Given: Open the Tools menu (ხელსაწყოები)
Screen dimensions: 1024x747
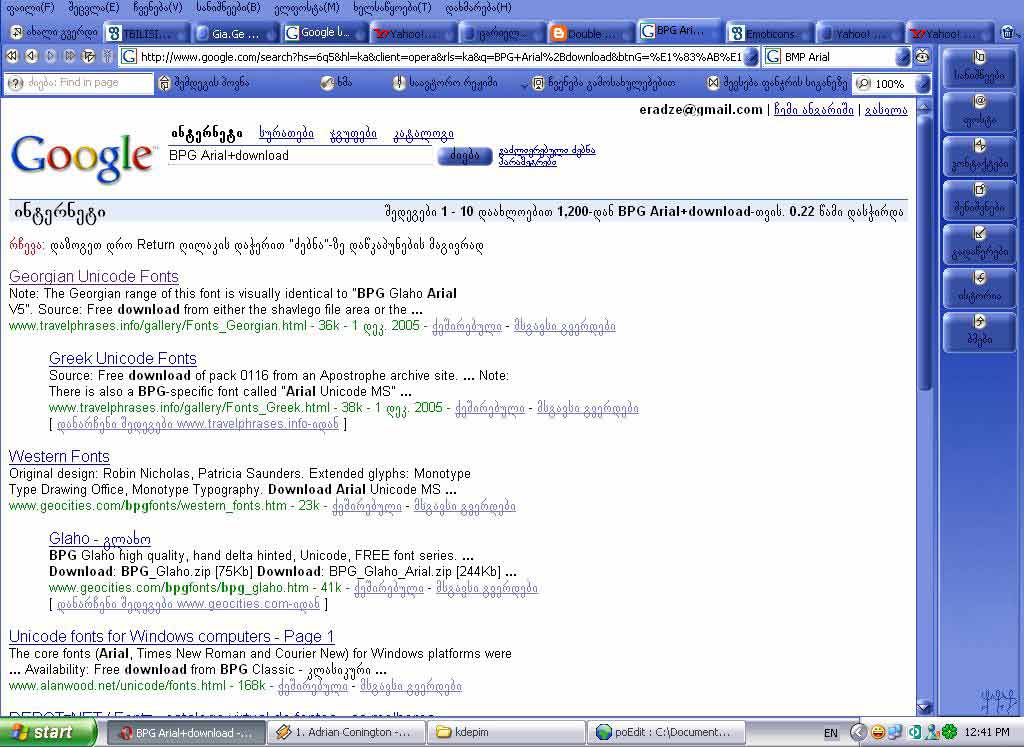Looking at the screenshot, I should click(x=392, y=8).
